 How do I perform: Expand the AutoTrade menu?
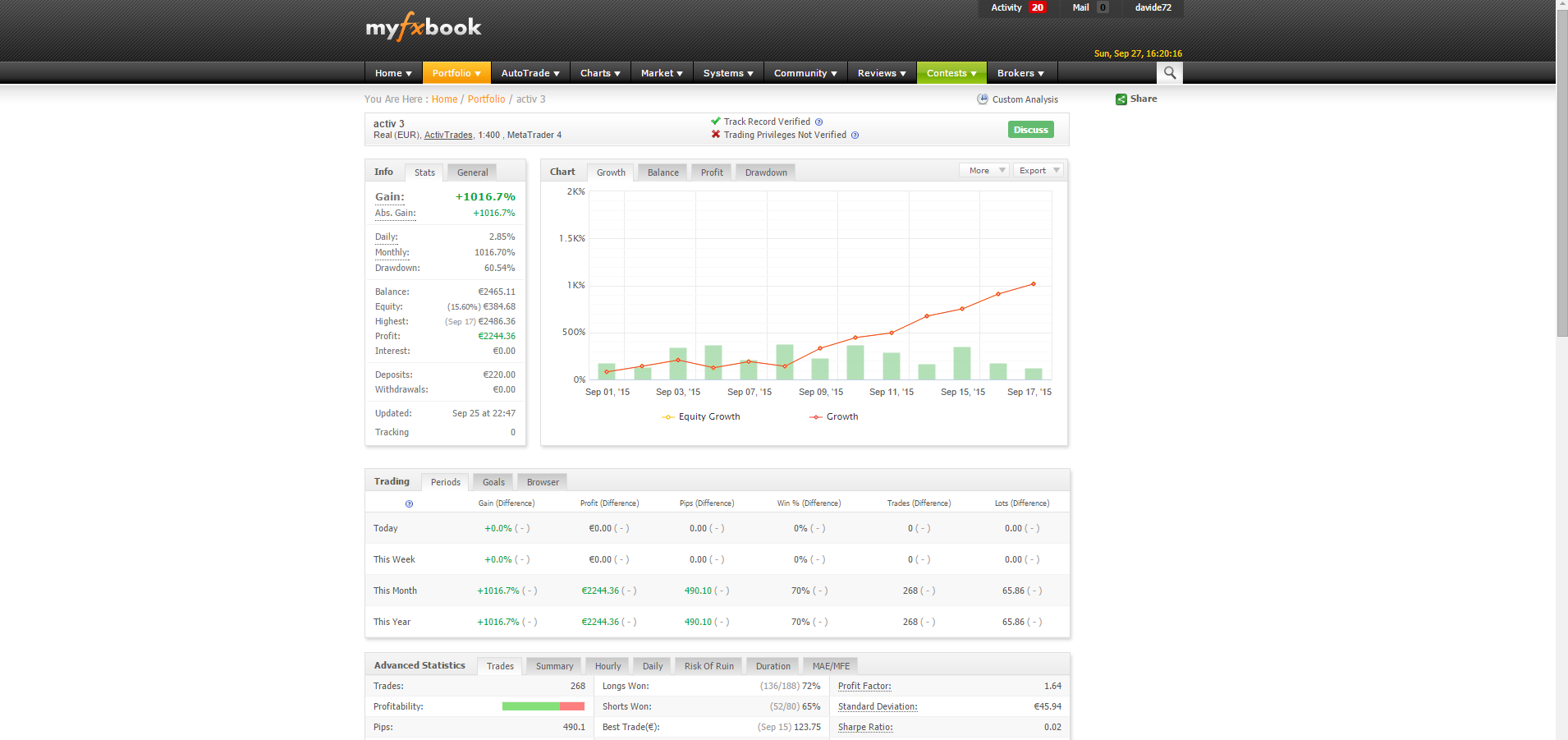(530, 73)
